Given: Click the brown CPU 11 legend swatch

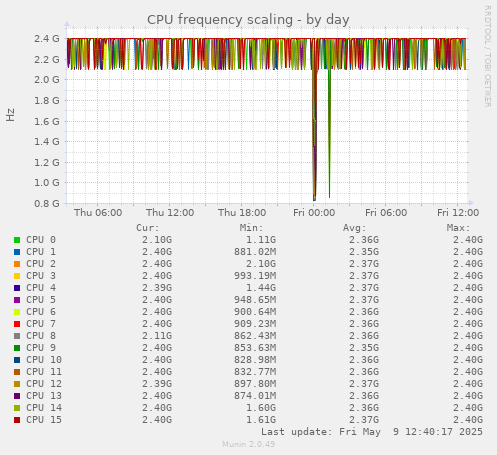Looking at the screenshot, I should point(17,372).
